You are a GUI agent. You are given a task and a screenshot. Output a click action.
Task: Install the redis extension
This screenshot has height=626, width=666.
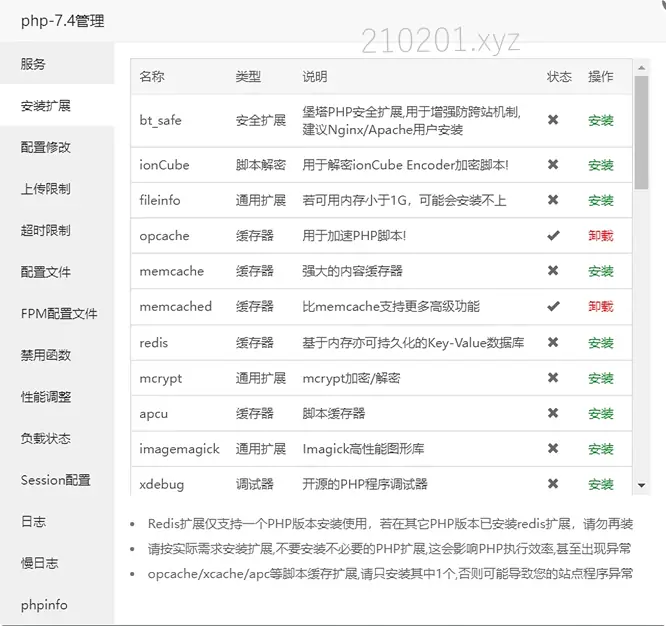coord(601,343)
